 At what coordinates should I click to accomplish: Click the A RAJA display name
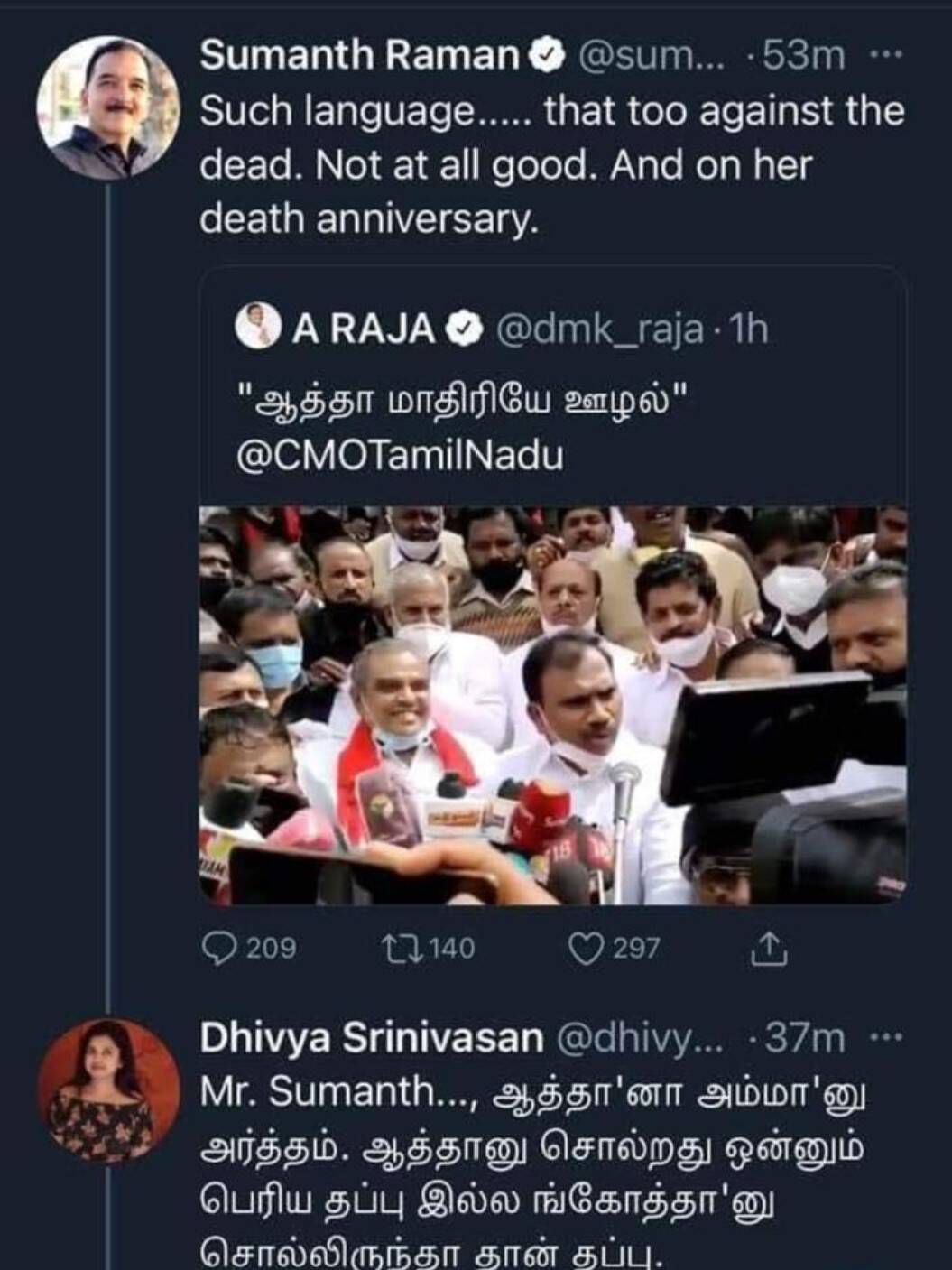(363, 329)
